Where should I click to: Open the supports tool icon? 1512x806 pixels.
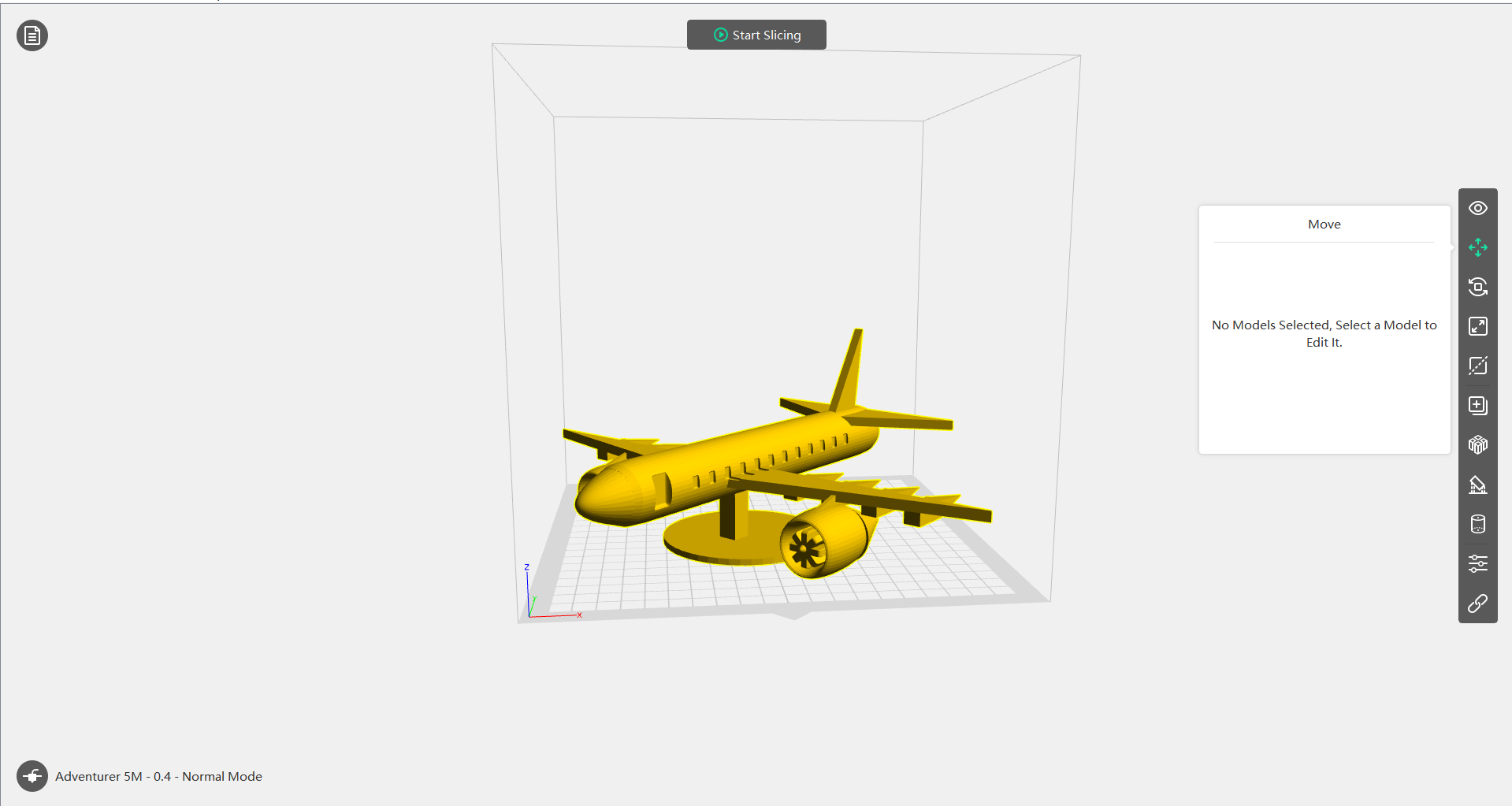[1478, 485]
